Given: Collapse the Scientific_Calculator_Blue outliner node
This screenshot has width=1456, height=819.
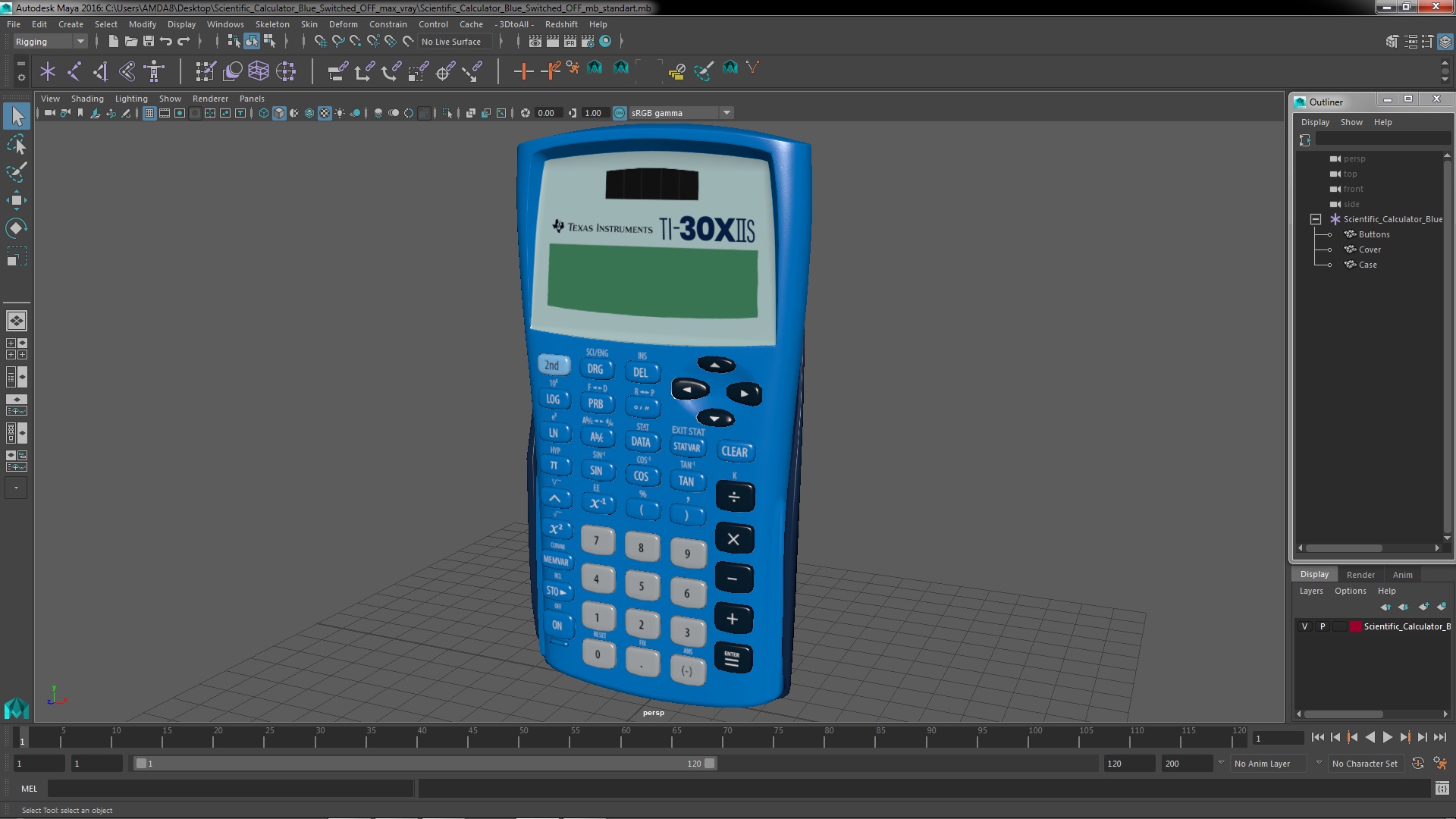Looking at the screenshot, I should coord(1316,219).
